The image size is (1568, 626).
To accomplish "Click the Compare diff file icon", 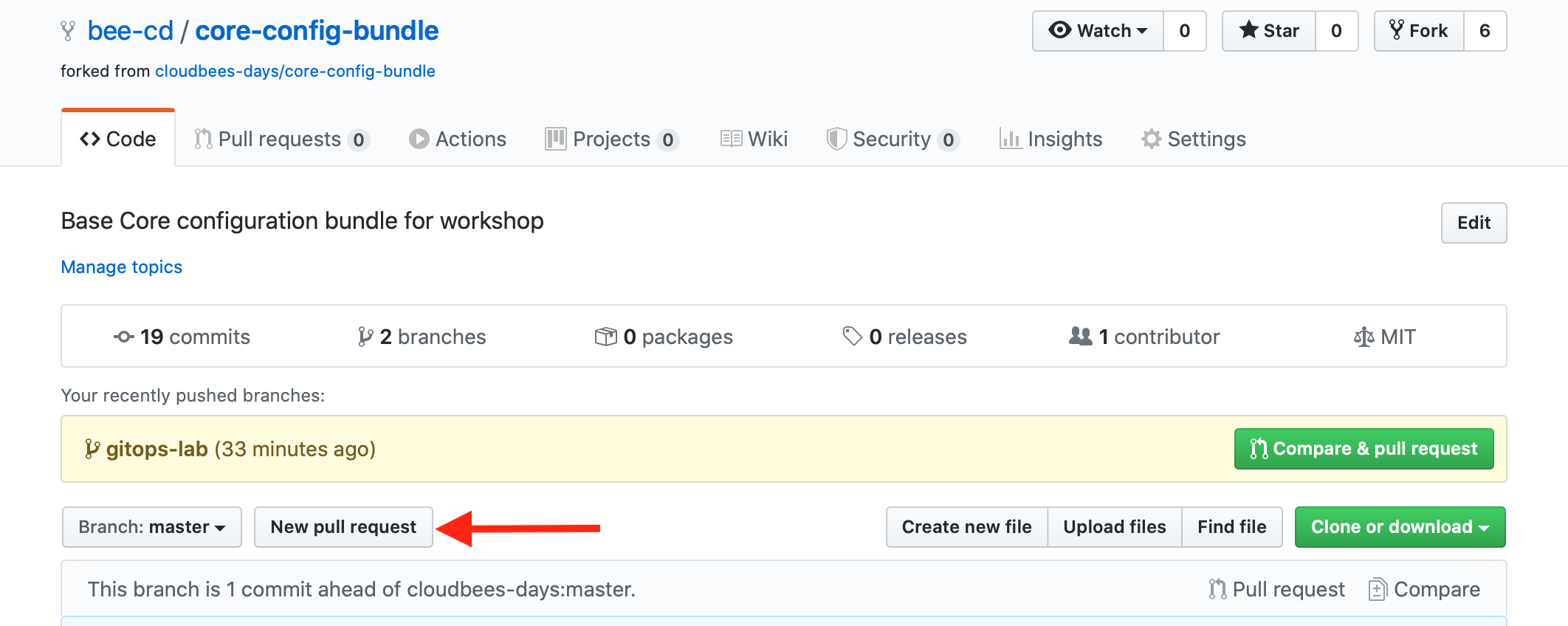I will coord(1378,589).
